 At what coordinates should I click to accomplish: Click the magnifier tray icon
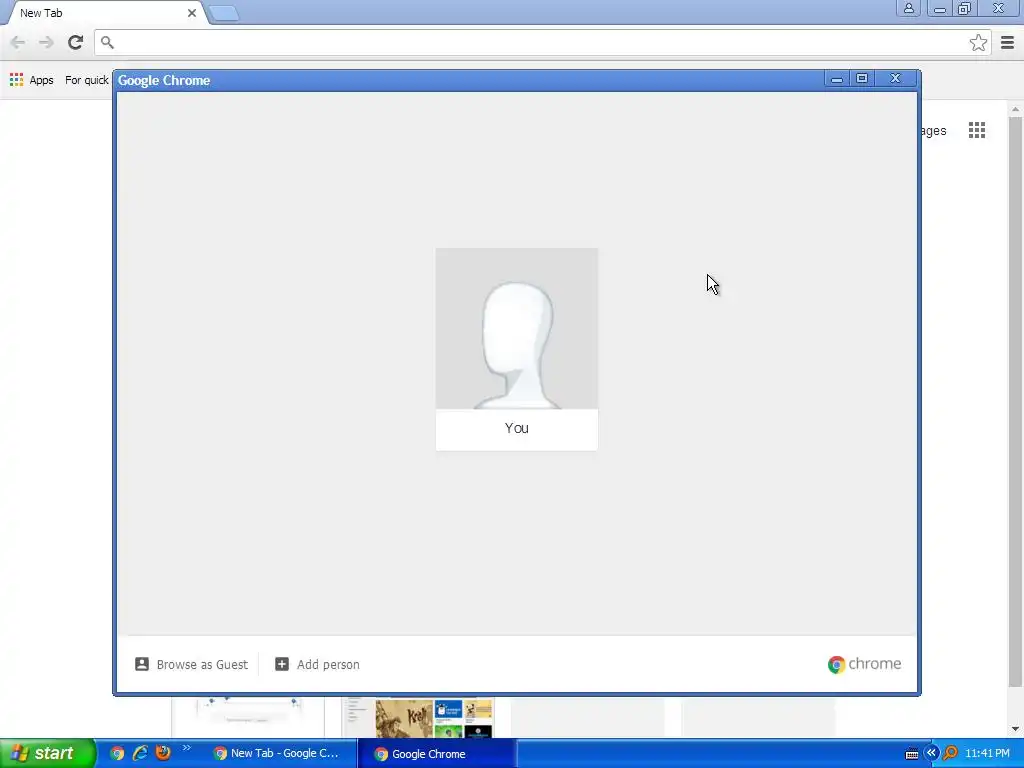click(x=950, y=753)
